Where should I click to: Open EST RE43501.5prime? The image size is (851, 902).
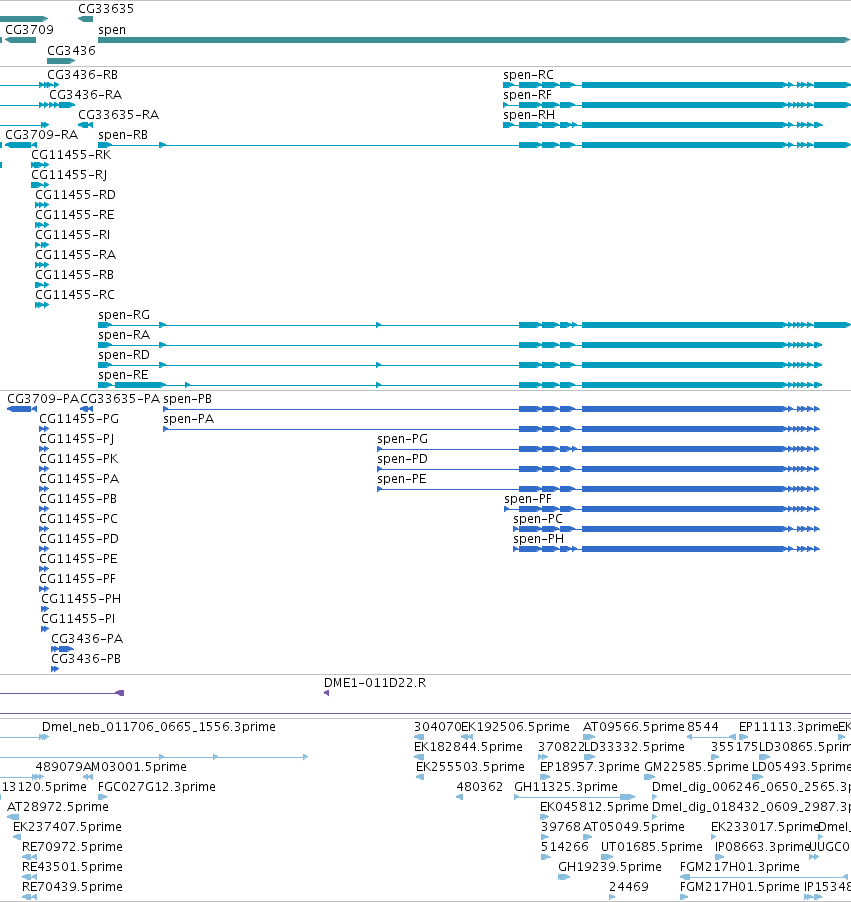72,866
